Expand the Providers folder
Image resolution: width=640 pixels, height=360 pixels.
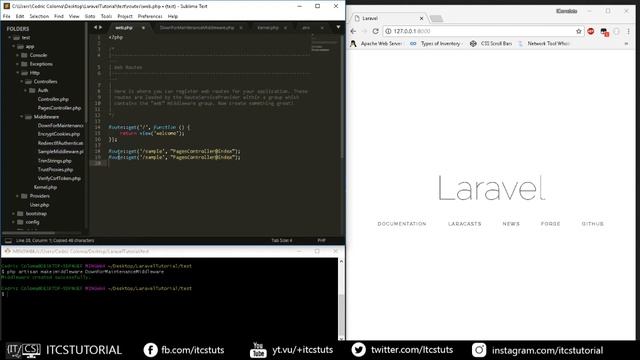(18, 196)
